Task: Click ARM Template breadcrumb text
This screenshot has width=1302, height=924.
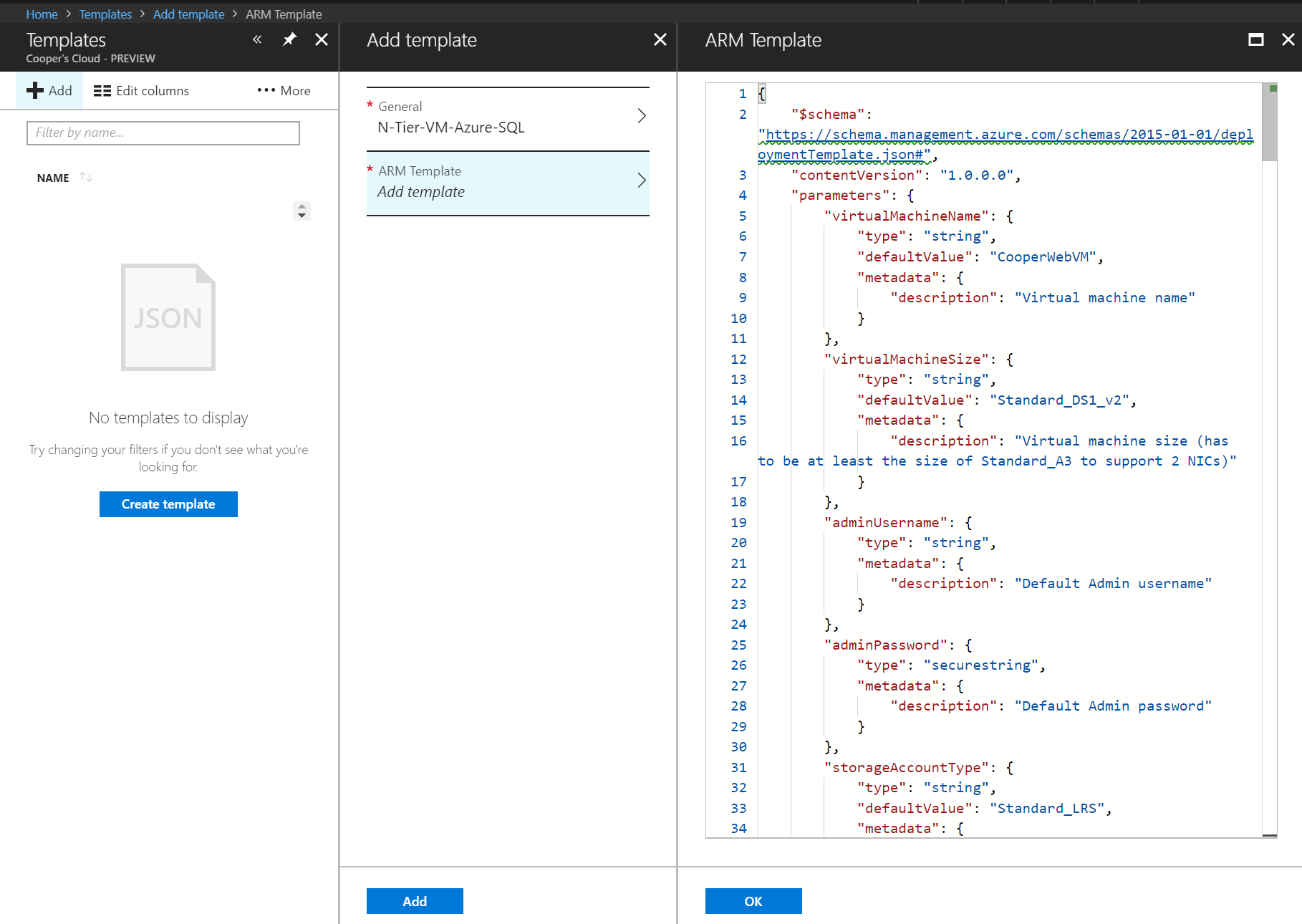Action: click(284, 14)
